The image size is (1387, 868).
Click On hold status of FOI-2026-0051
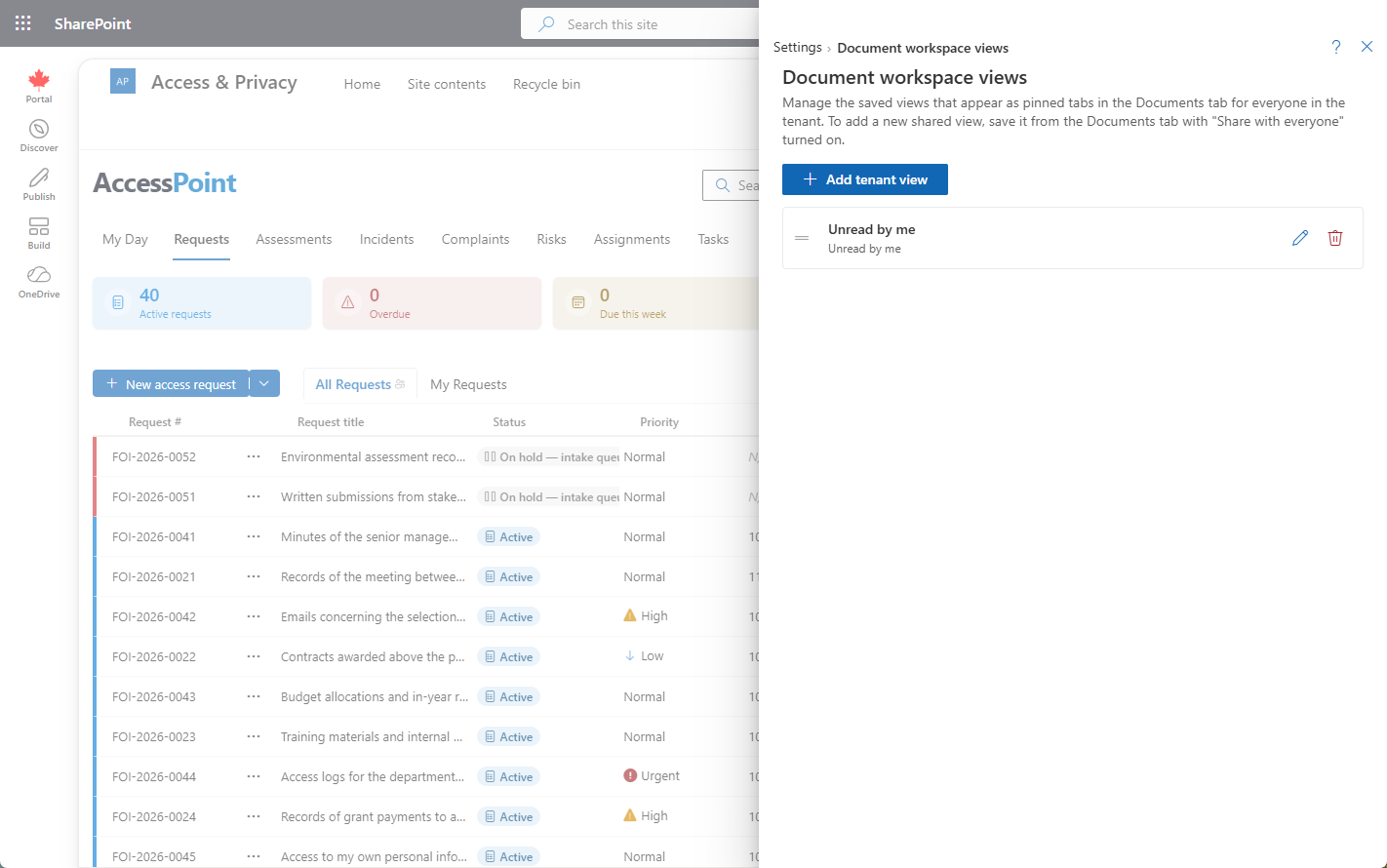point(549,496)
